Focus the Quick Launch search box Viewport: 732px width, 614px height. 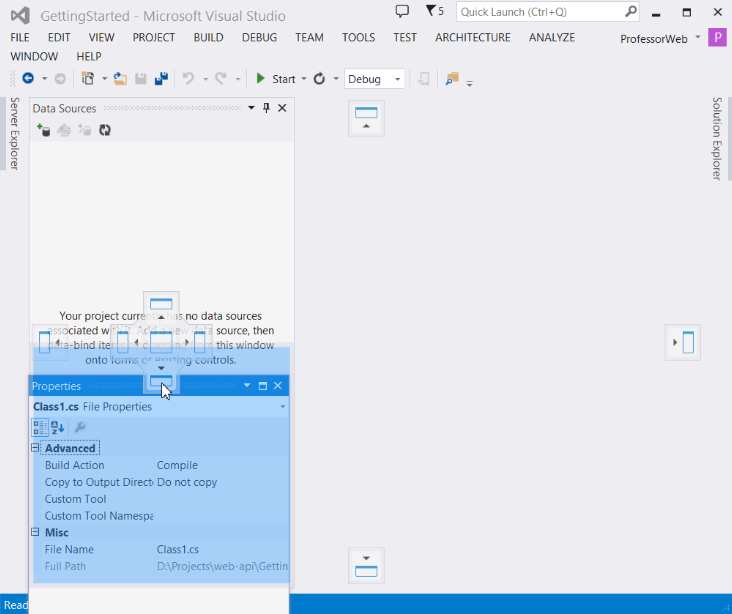pos(548,12)
